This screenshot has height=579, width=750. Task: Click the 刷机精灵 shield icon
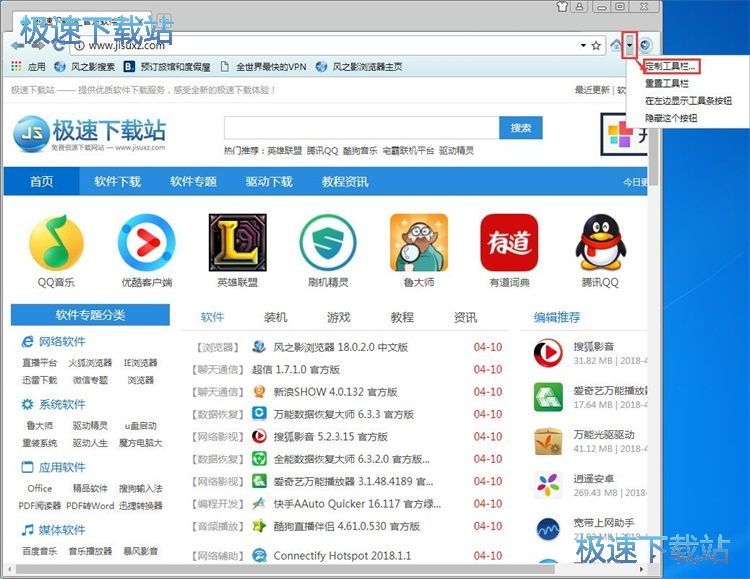[x=327, y=243]
